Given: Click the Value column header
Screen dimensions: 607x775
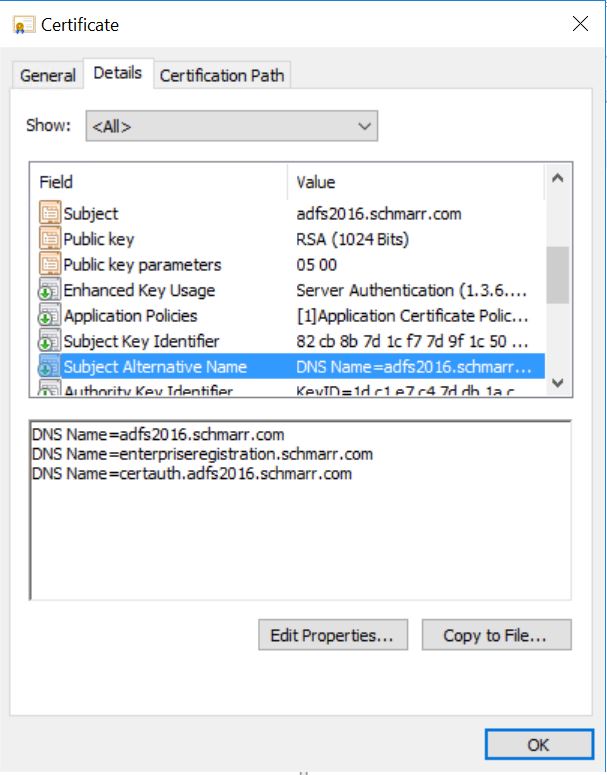Looking at the screenshot, I should click(415, 182).
